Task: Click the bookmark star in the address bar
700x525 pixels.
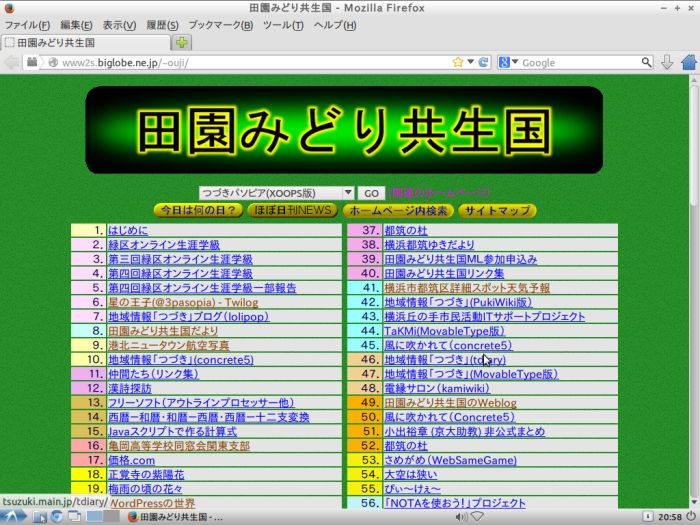Action: click(458, 62)
